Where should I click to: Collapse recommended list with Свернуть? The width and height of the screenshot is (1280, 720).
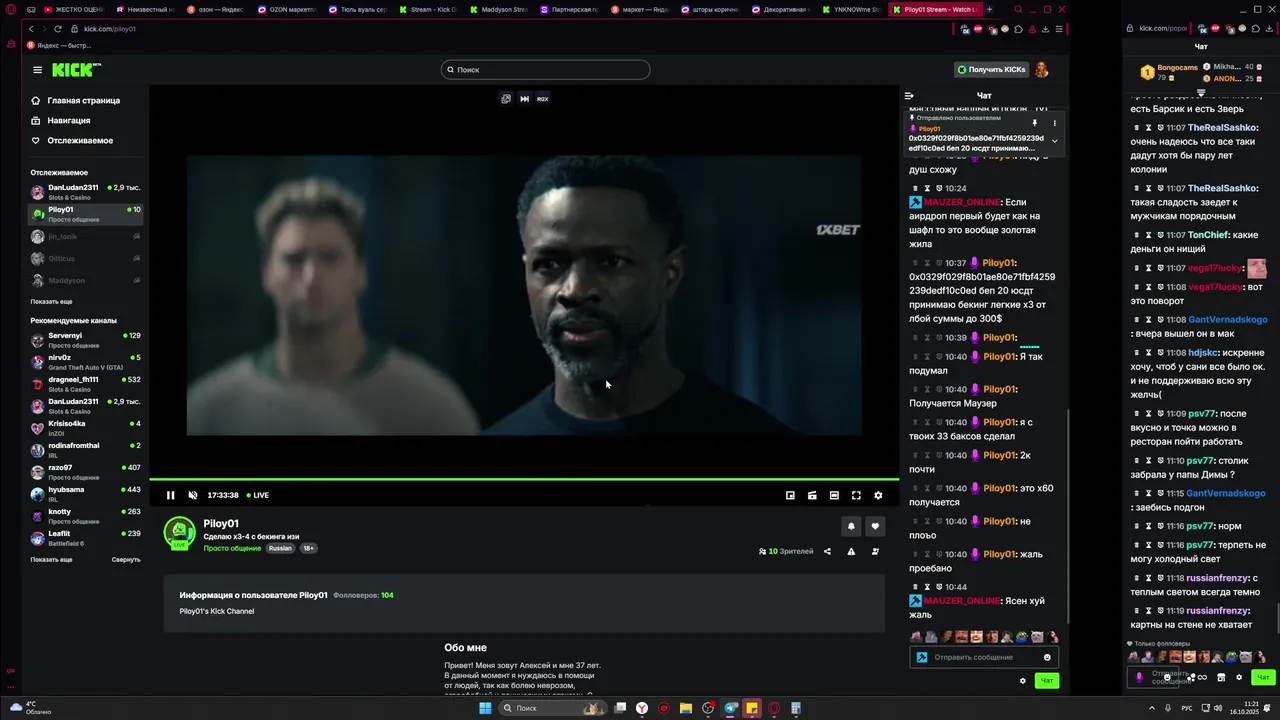click(x=126, y=560)
